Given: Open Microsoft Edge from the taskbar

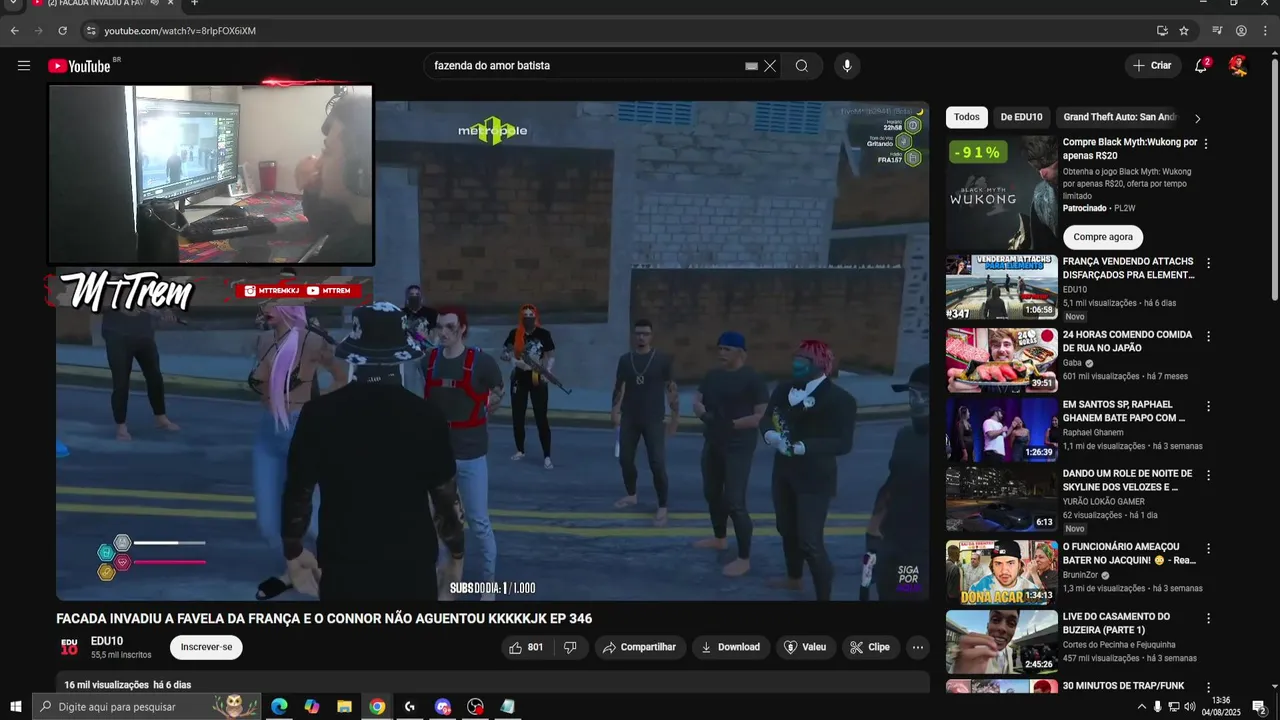Looking at the screenshot, I should pos(279,707).
